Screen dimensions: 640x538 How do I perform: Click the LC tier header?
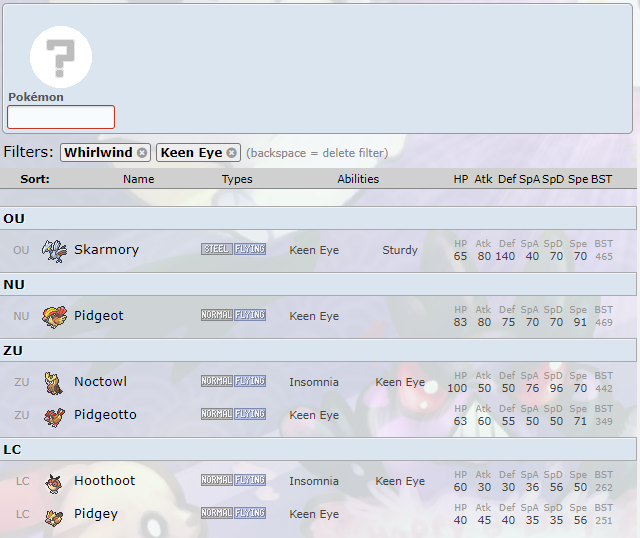click(318, 449)
